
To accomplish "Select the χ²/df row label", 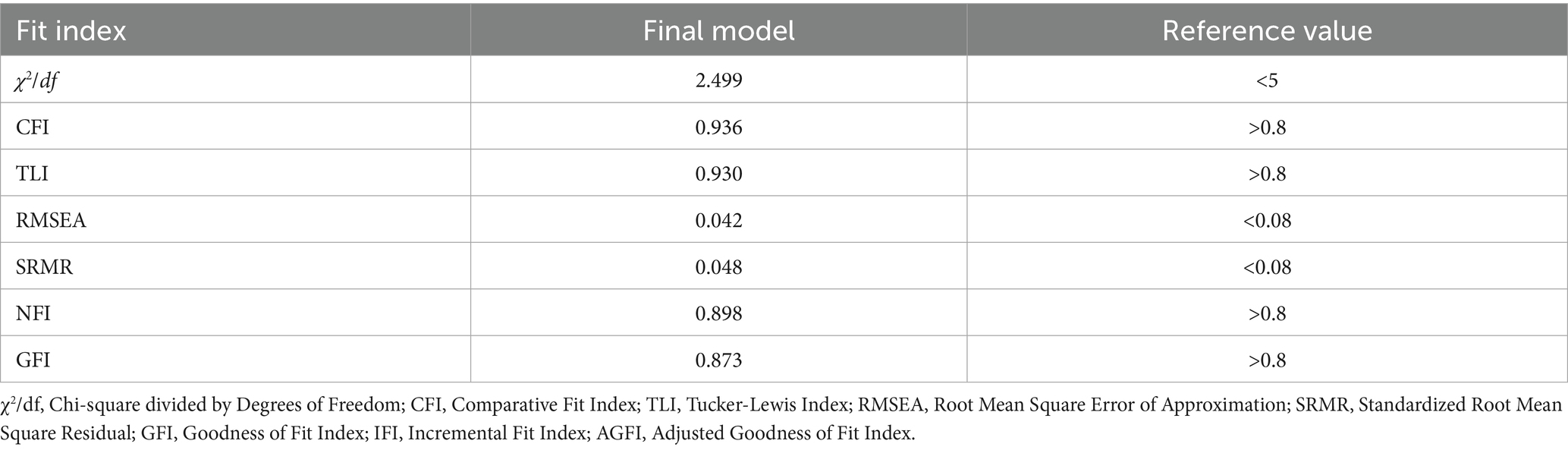I will point(36,80).
